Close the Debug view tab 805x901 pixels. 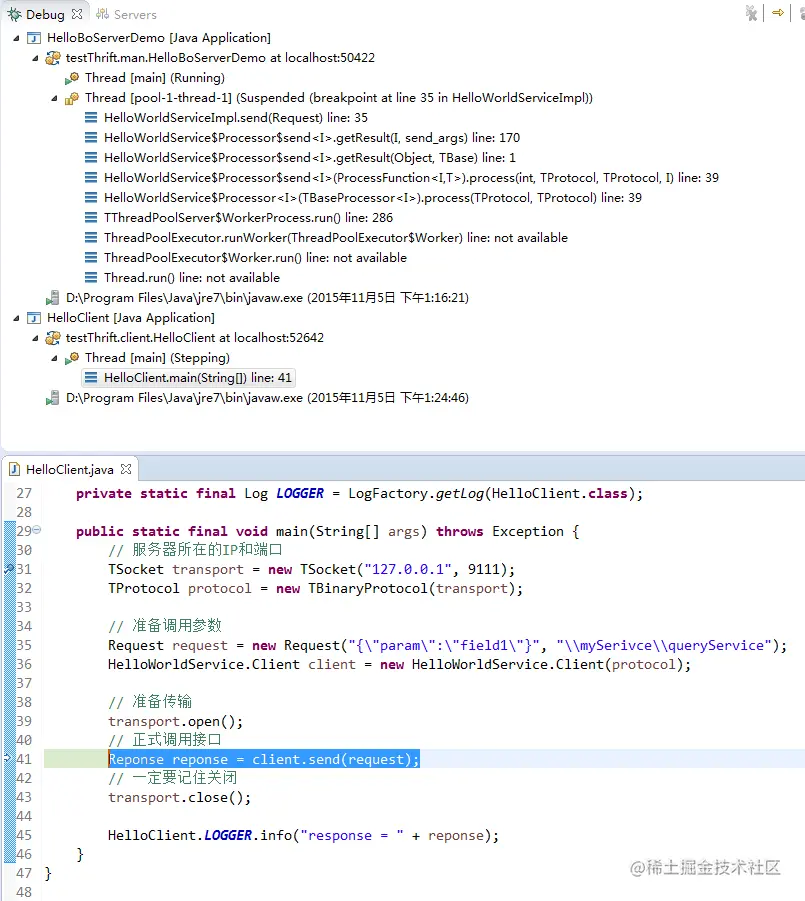point(77,14)
